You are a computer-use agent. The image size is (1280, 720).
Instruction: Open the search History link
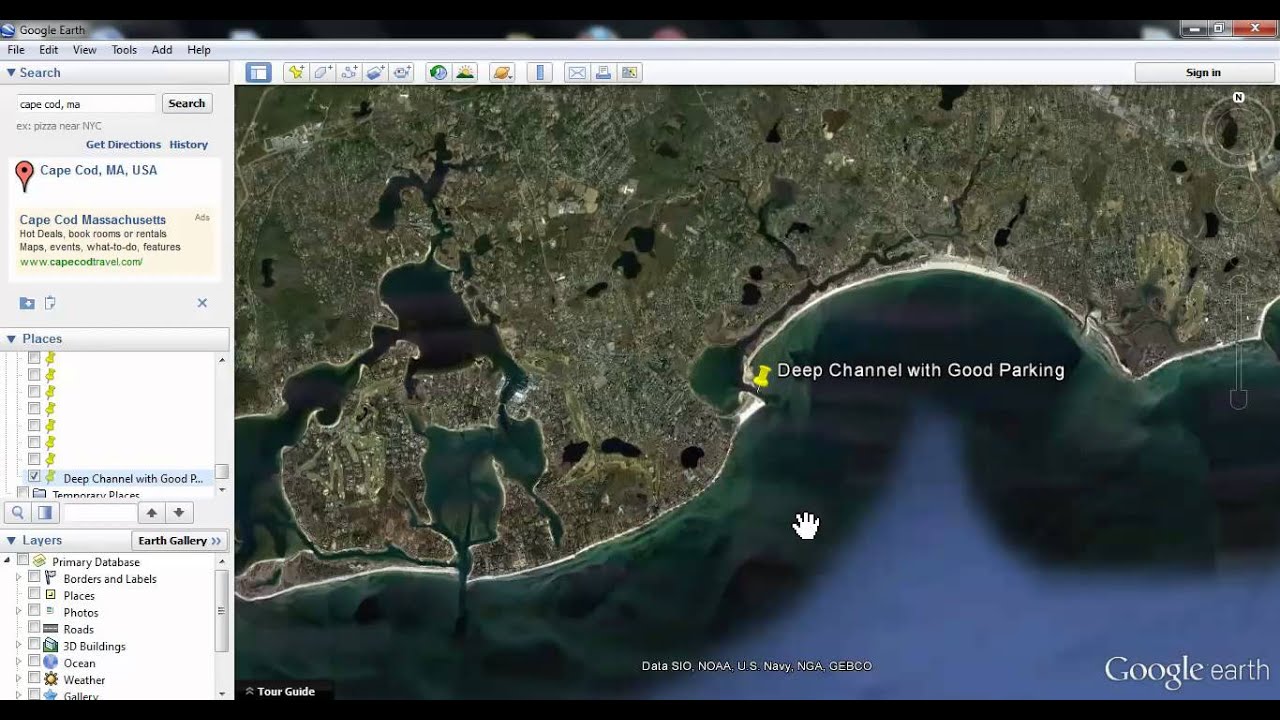point(189,145)
